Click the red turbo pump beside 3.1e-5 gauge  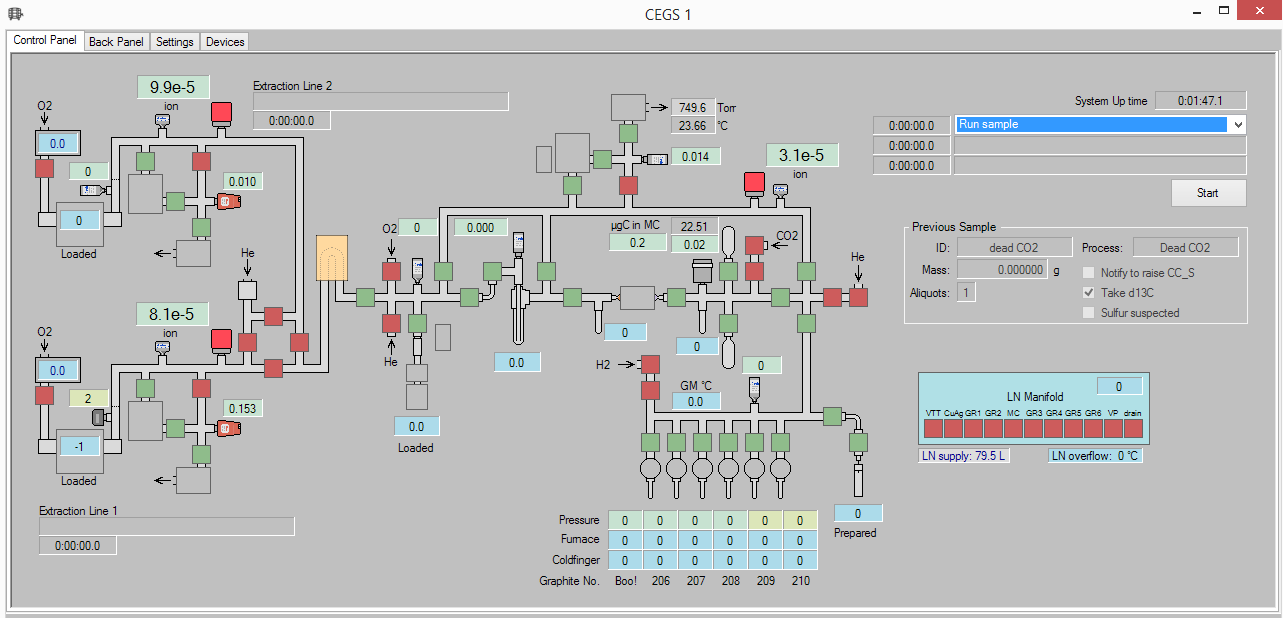click(754, 183)
